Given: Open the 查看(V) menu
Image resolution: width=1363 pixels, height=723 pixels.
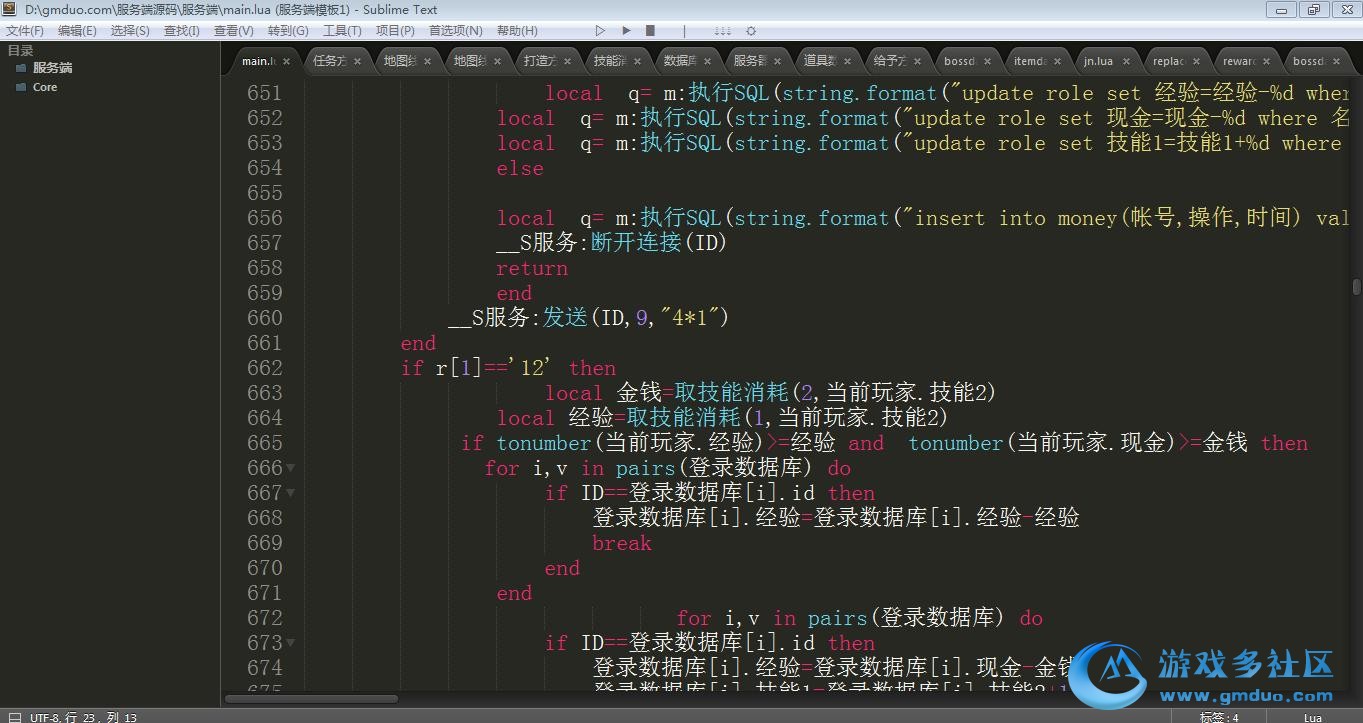Looking at the screenshot, I should (x=233, y=31).
